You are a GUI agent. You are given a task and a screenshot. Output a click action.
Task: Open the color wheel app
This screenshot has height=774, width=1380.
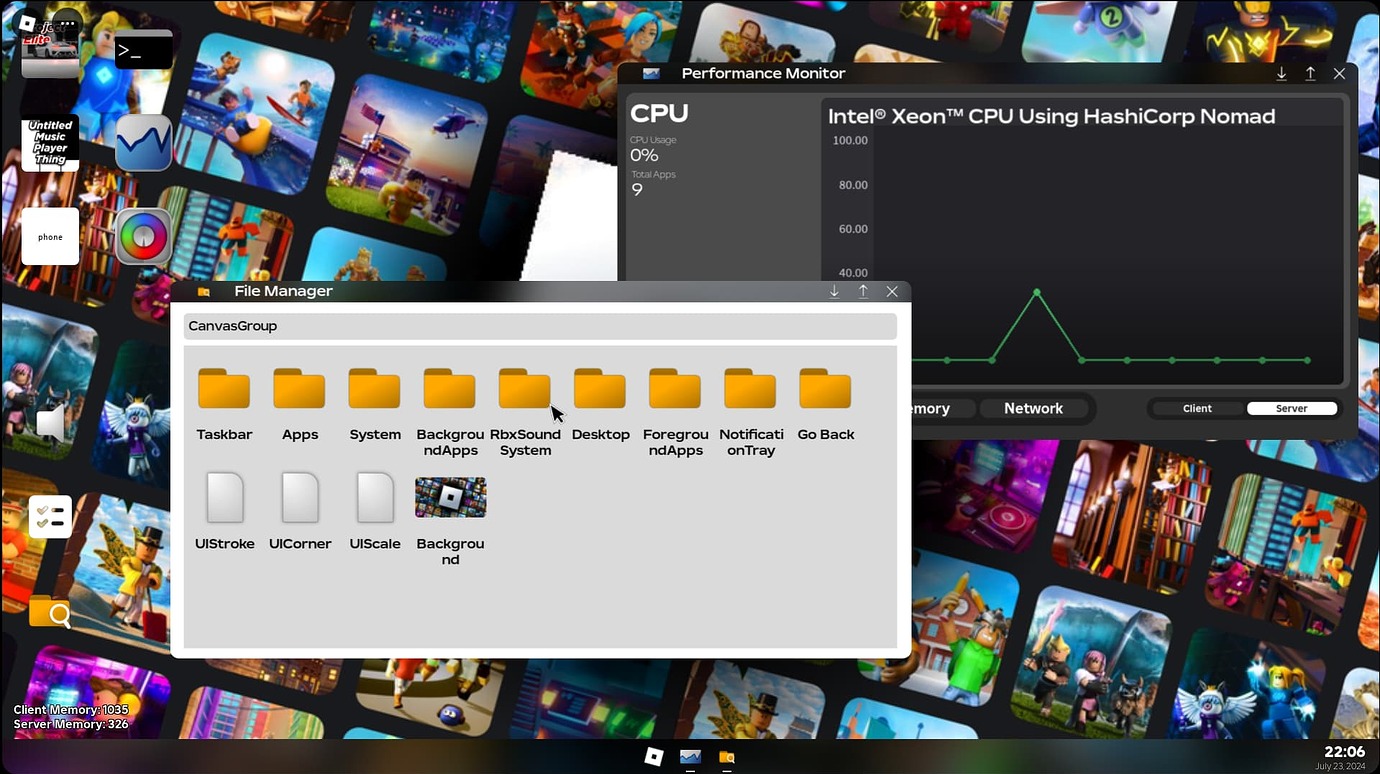pos(143,236)
